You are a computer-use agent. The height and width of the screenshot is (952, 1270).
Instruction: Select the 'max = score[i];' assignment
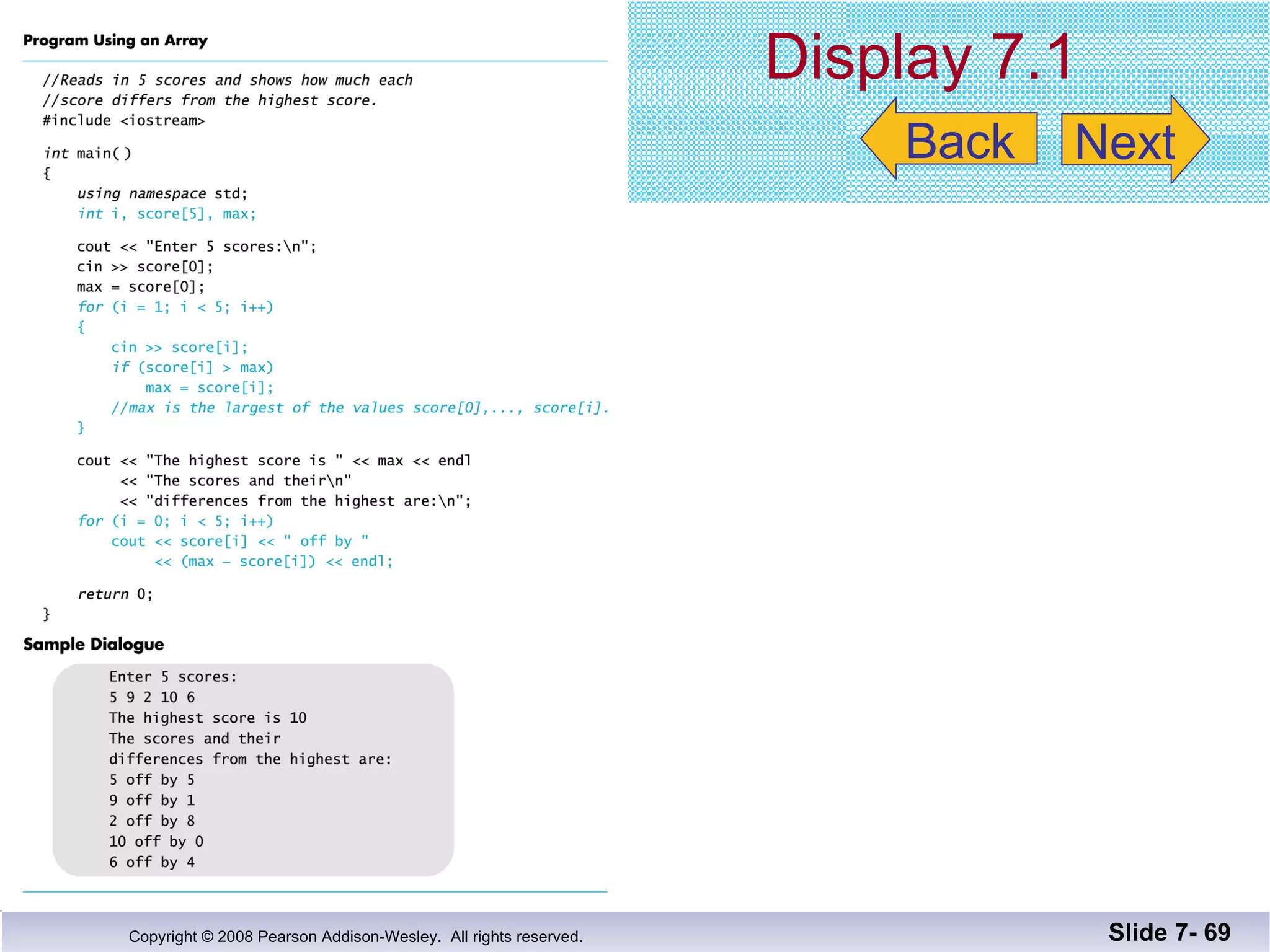pyautogui.click(x=209, y=388)
